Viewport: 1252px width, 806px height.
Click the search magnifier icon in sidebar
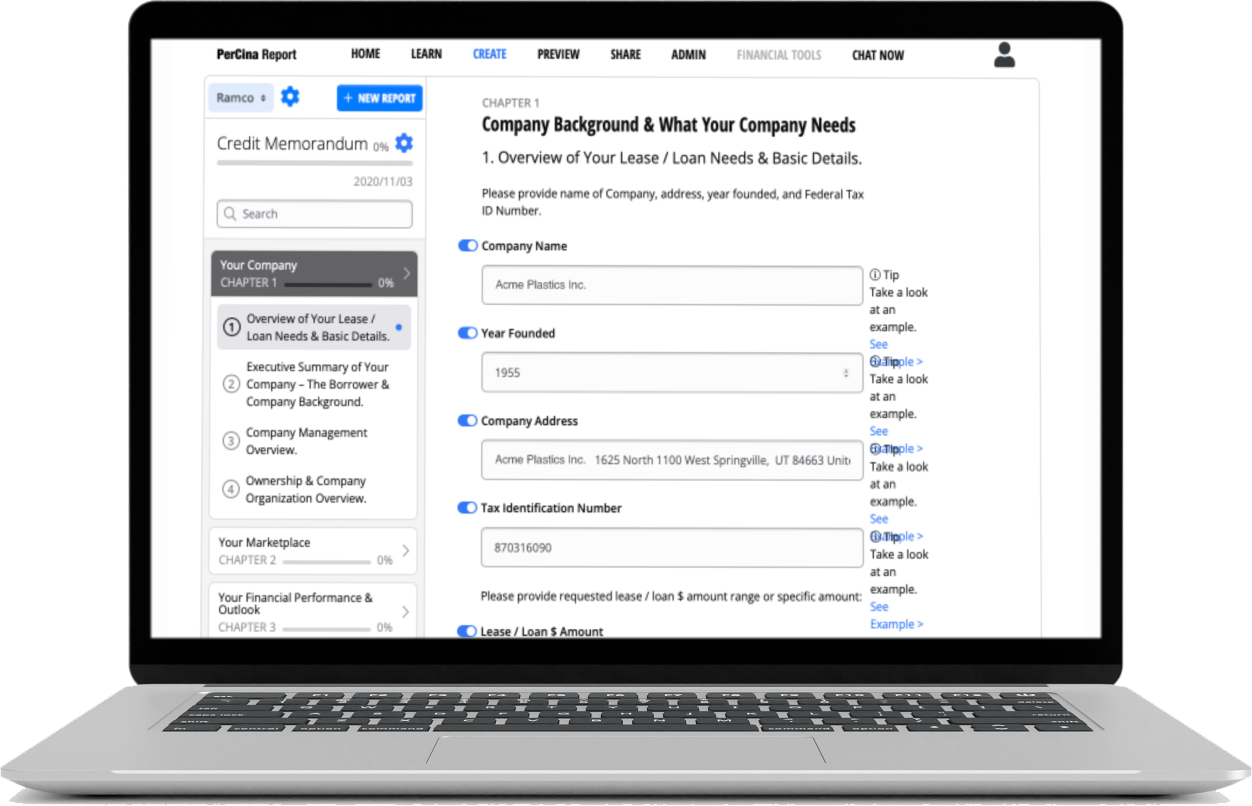click(230, 214)
